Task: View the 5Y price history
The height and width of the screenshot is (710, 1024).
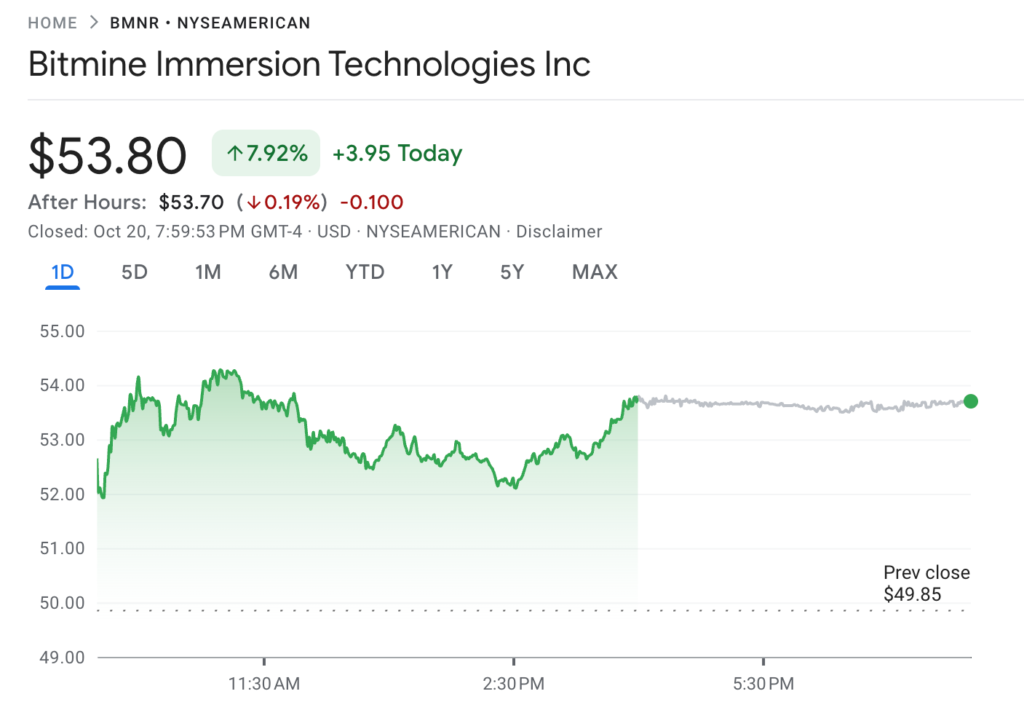Action: pos(511,271)
